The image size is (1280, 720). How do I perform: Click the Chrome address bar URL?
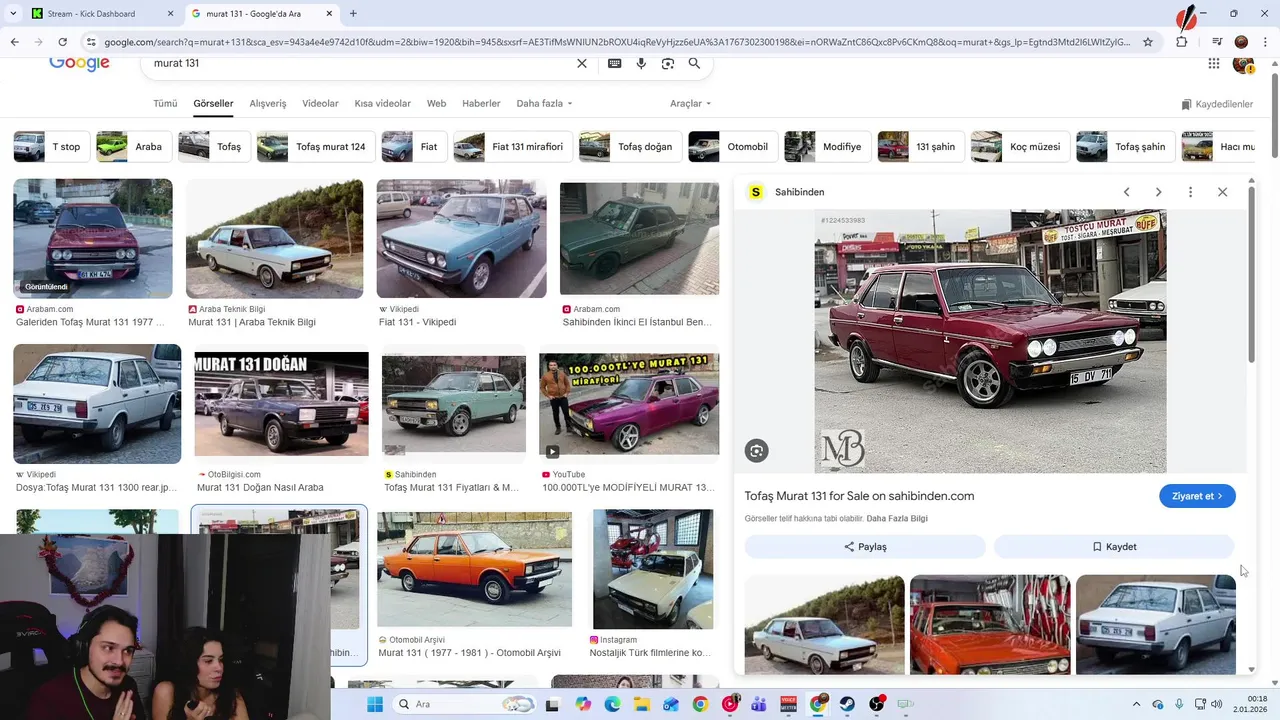click(617, 42)
